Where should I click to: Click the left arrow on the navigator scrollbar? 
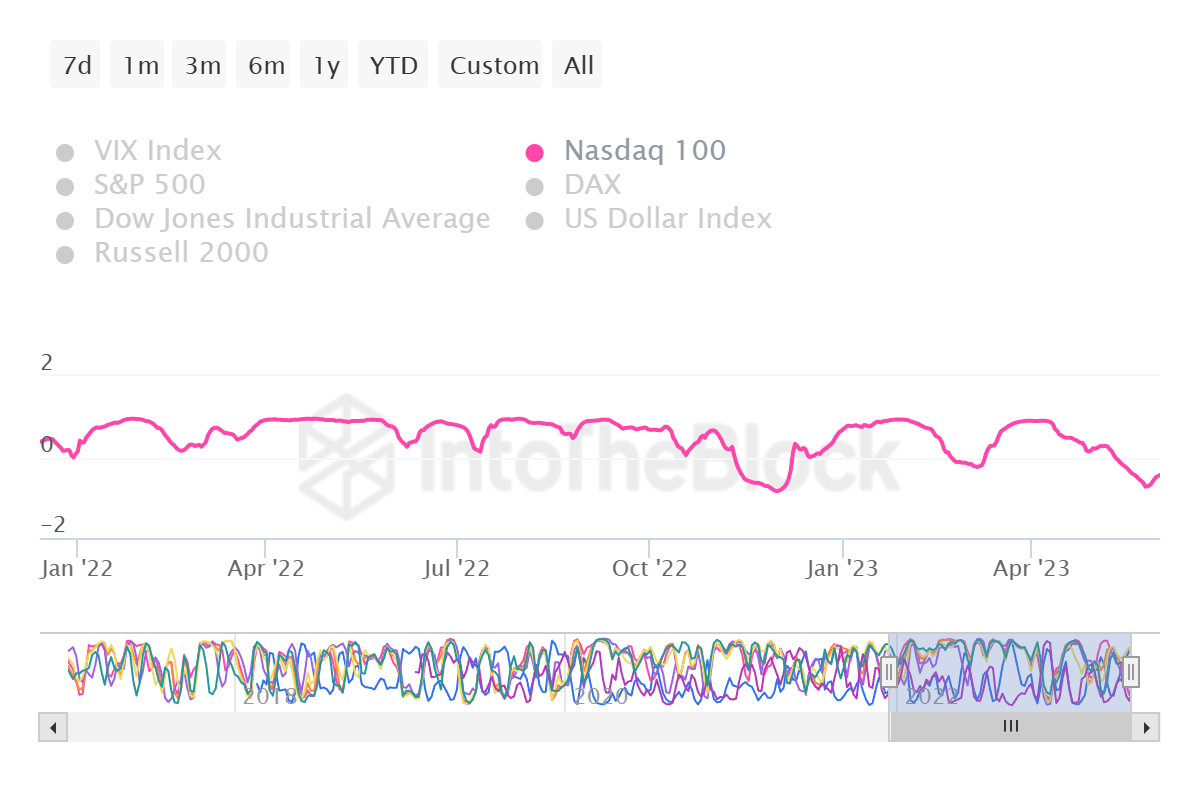click(x=53, y=727)
